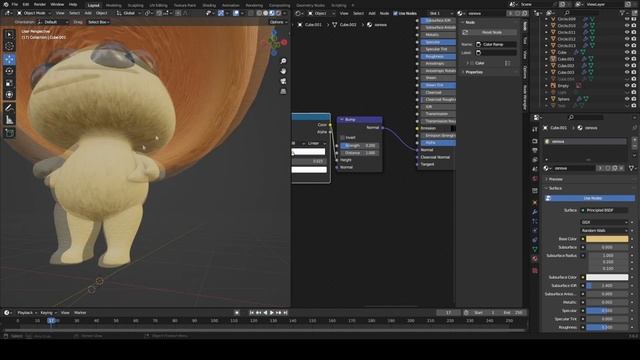The image size is (640, 360).
Task: Open the Tool properties tab icon
Action: [535, 129]
